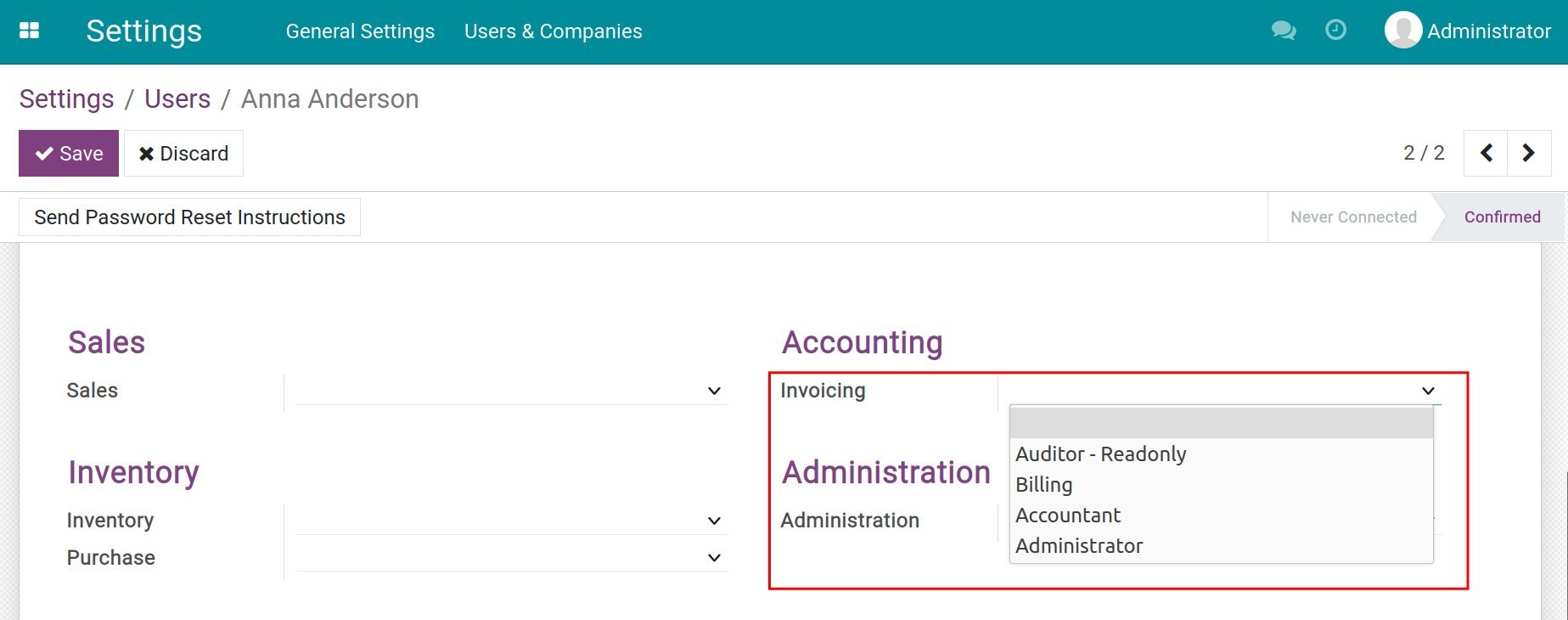Click the Inventory section heading
Viewport: 1568px width, 620px height.
click(x=134, y=472)
